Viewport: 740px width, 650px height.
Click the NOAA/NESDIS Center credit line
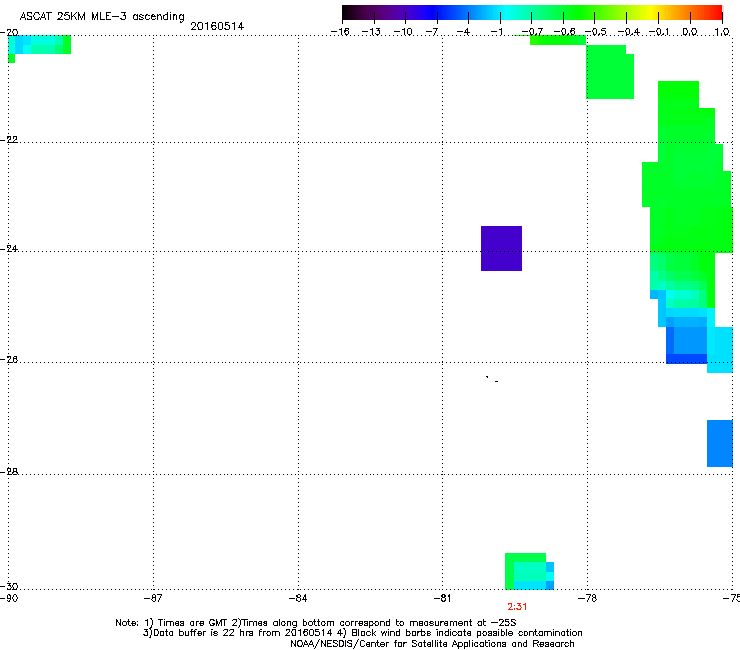tap(432, 644)
